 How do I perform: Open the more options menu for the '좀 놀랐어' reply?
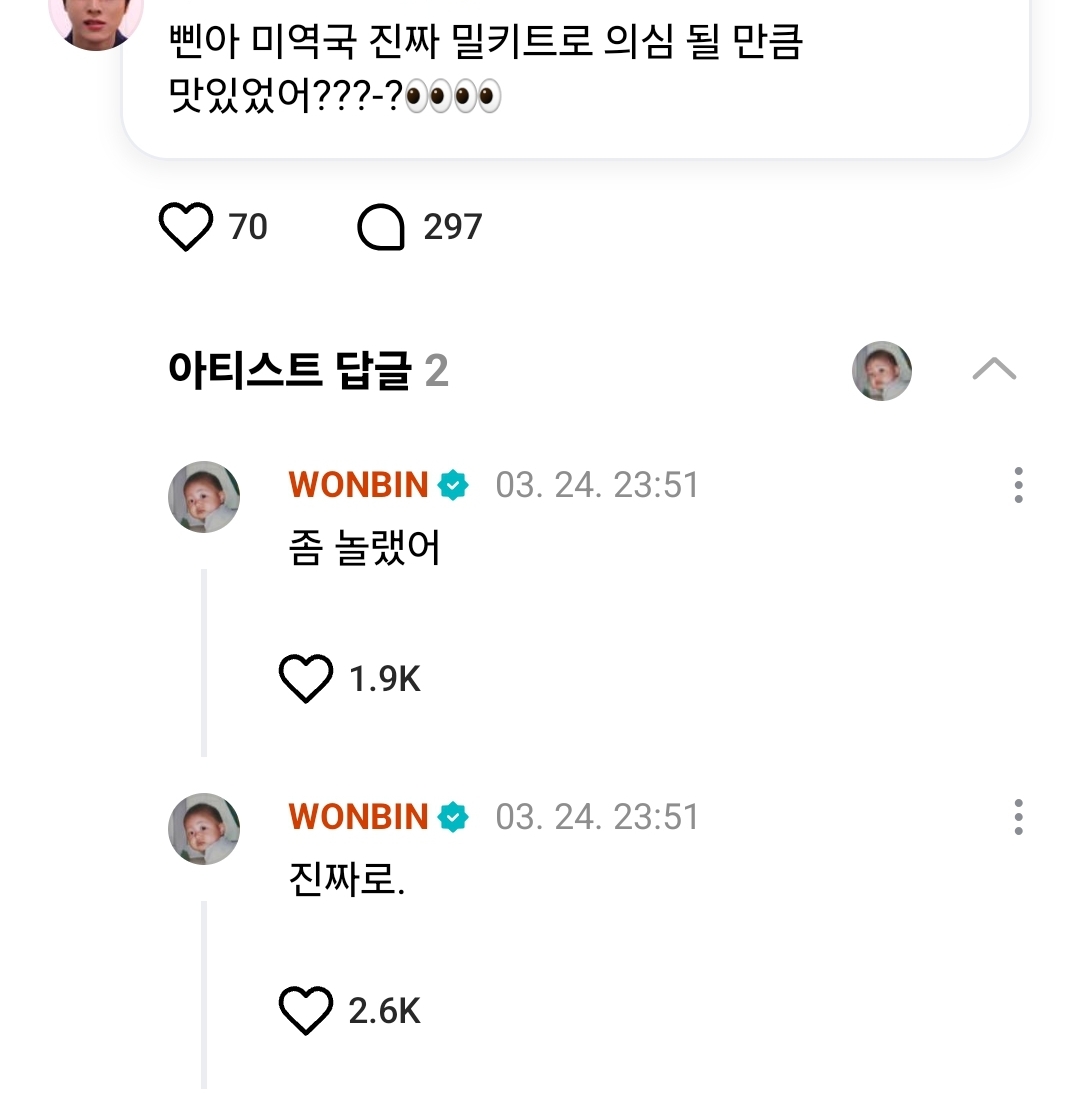[1018, 485]
